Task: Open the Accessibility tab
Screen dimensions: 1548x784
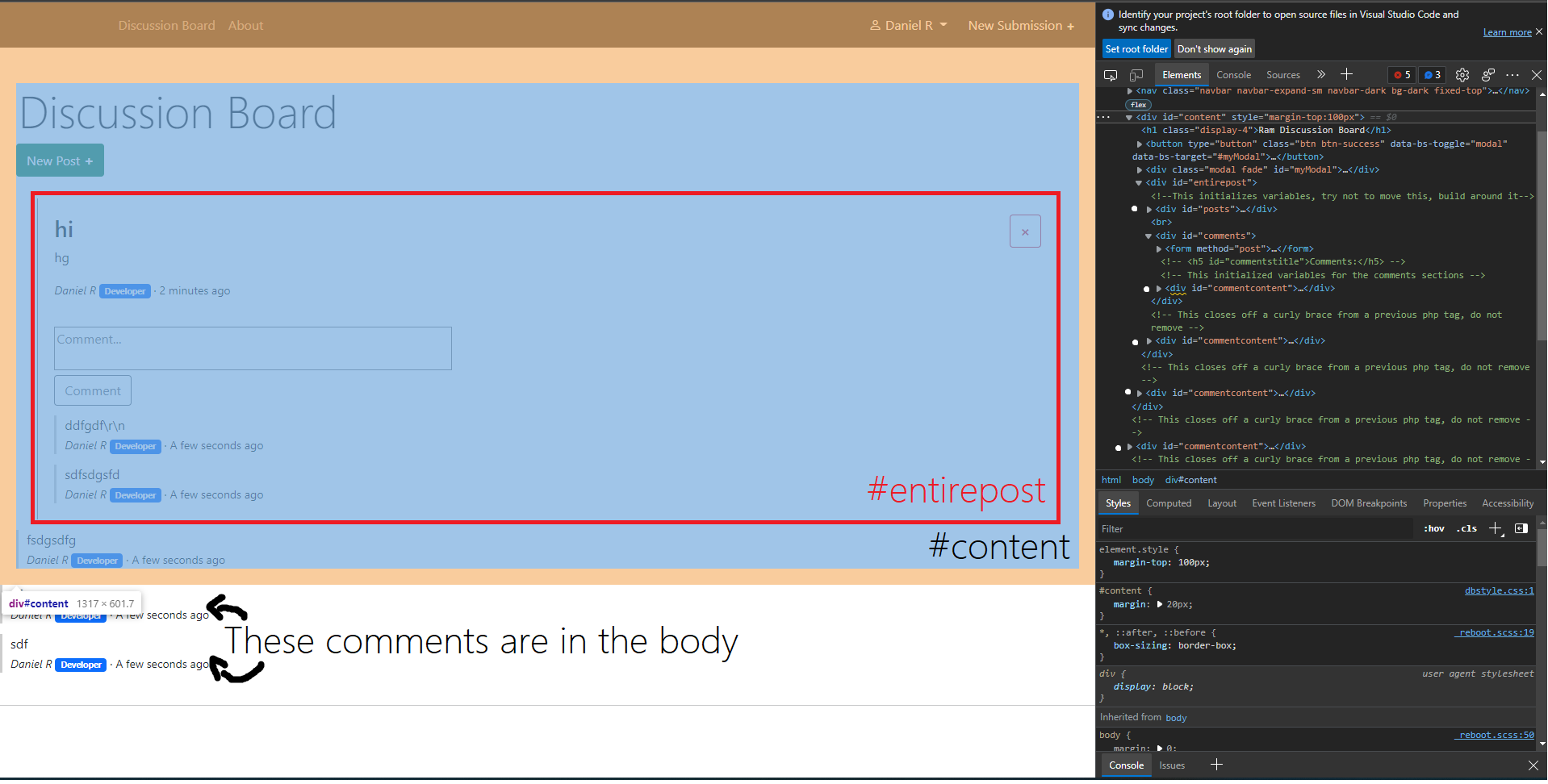Action: coord(1508,503)
